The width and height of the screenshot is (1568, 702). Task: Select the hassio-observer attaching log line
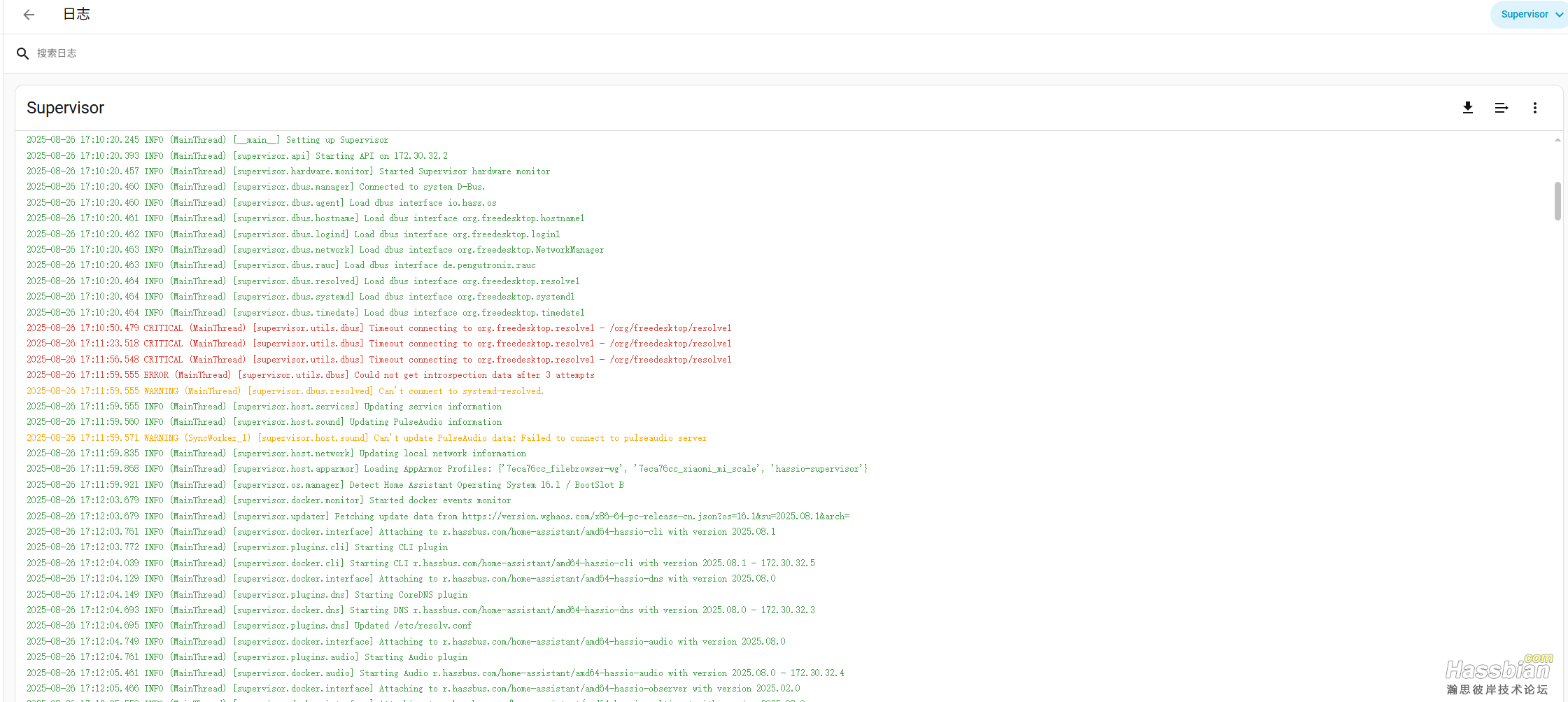click(414, 689)
